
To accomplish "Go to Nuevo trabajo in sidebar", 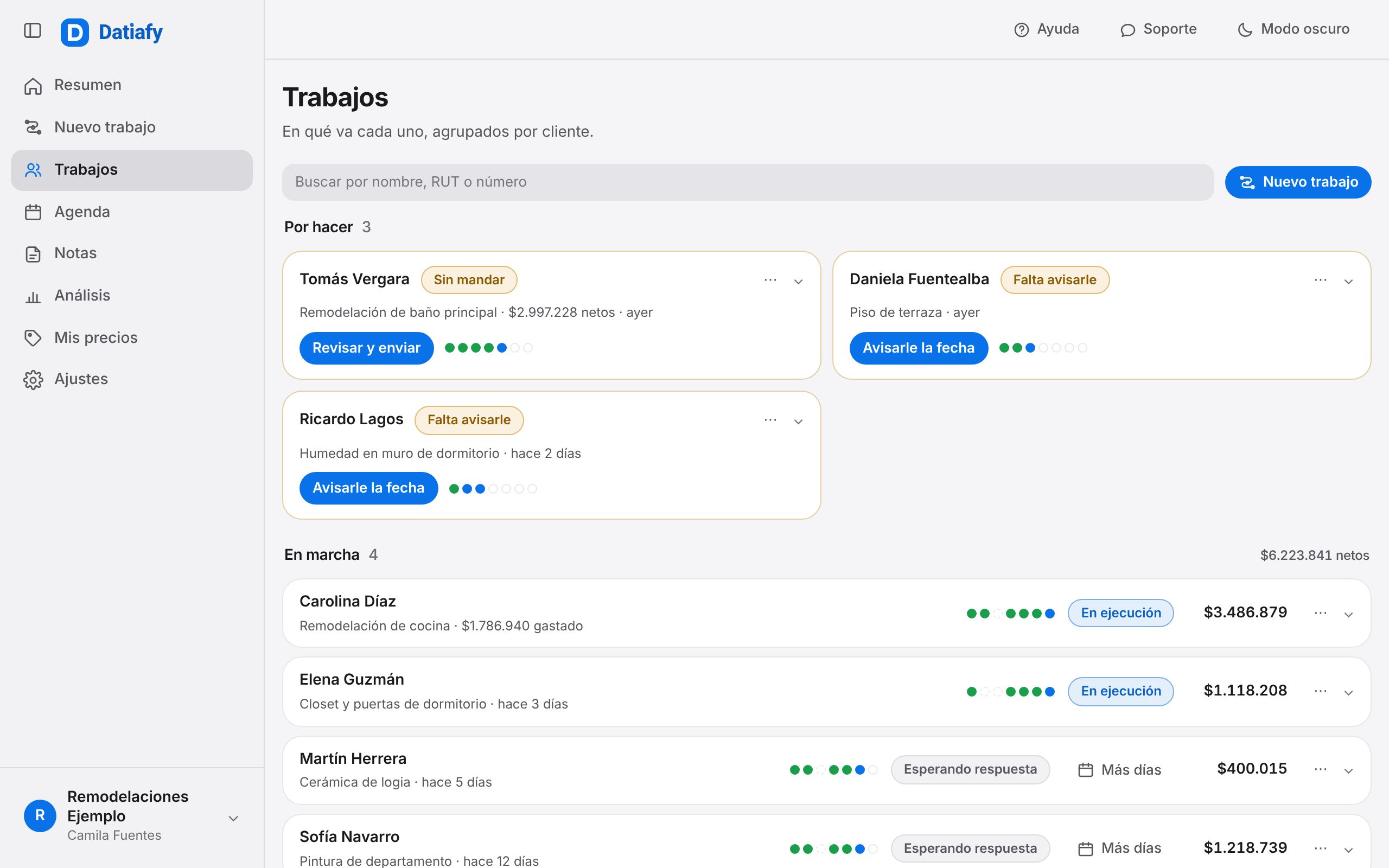I will tap(131, 127).
